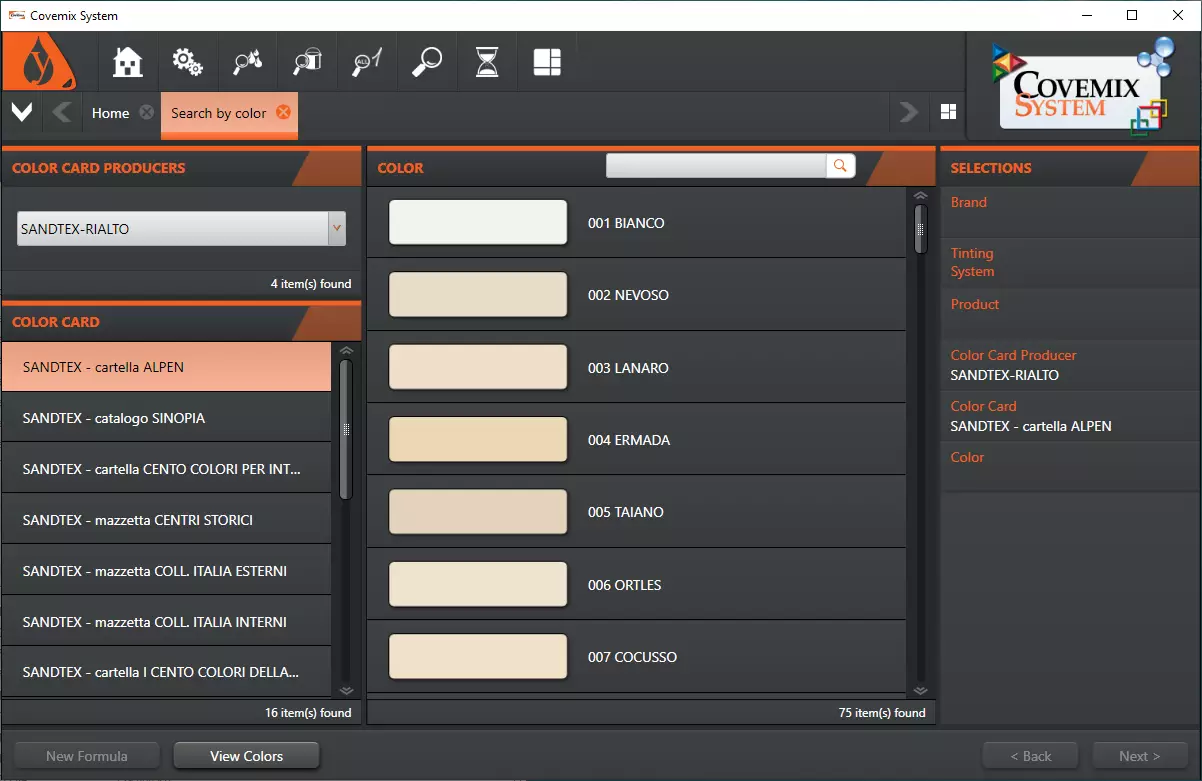The image size is (1202, 781).
Task: Open settings via the gears icon
Action: coord(187,62)
